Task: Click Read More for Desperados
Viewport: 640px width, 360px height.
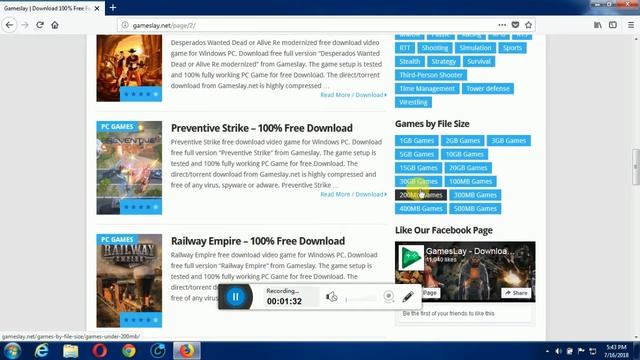Action: (353, 95)
